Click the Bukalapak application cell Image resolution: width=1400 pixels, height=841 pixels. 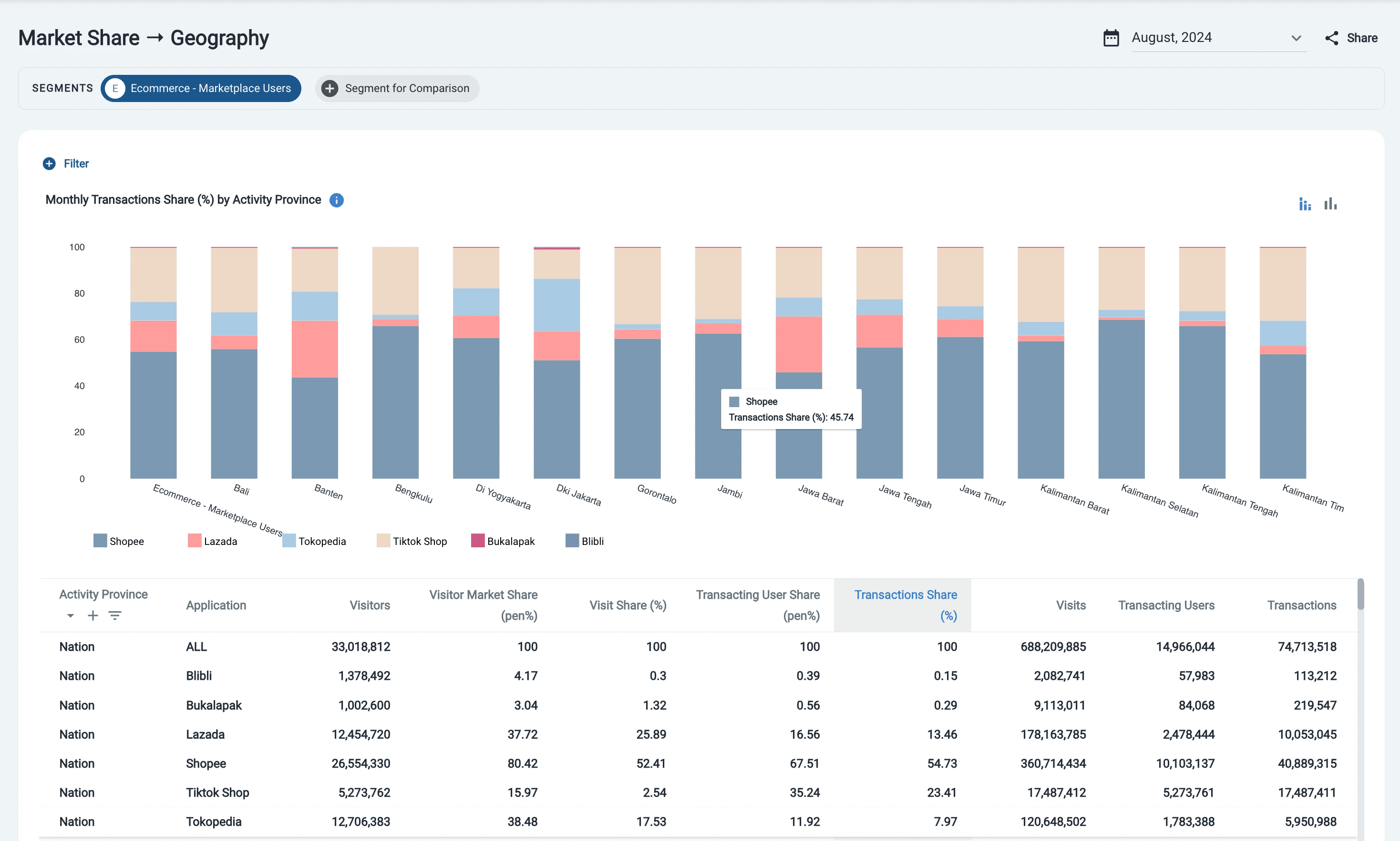coord(214,705)
